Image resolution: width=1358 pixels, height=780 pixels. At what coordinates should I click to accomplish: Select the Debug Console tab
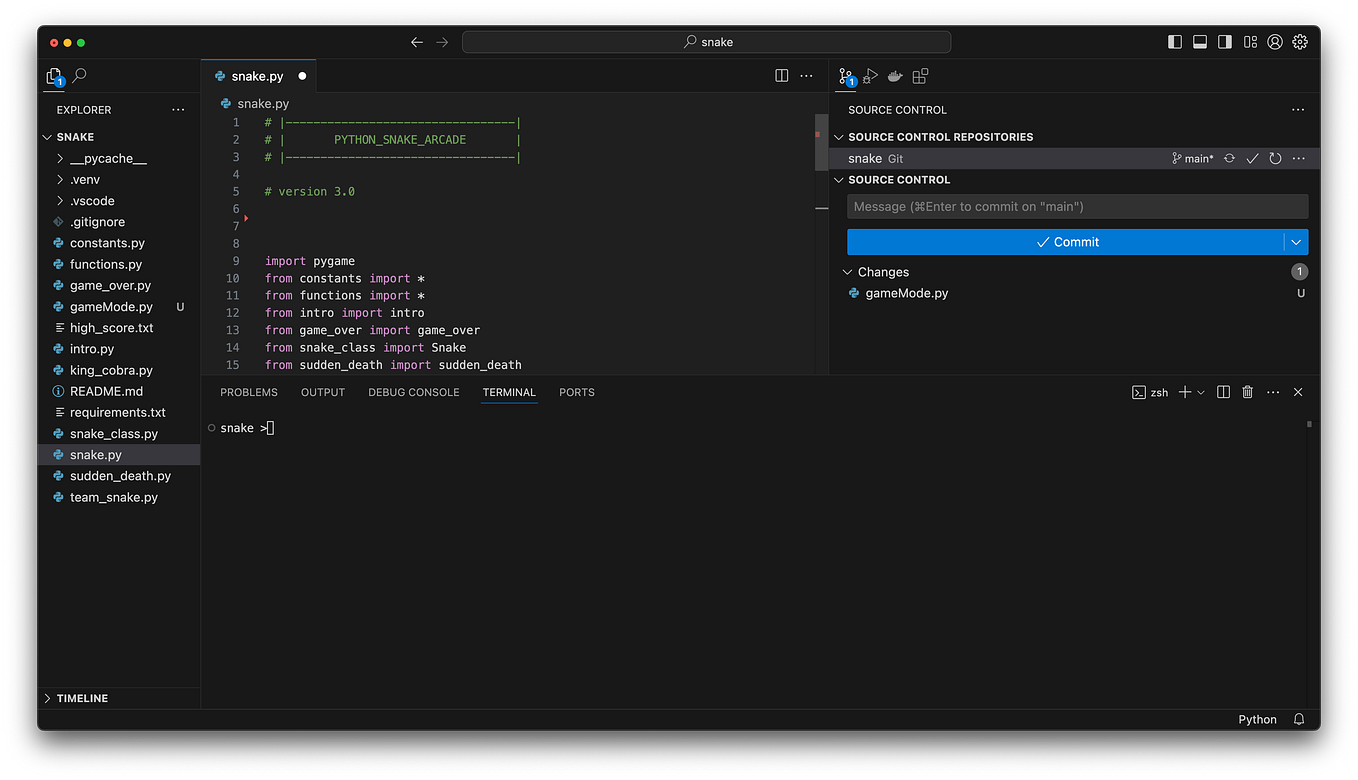click(x=413, y=391)
